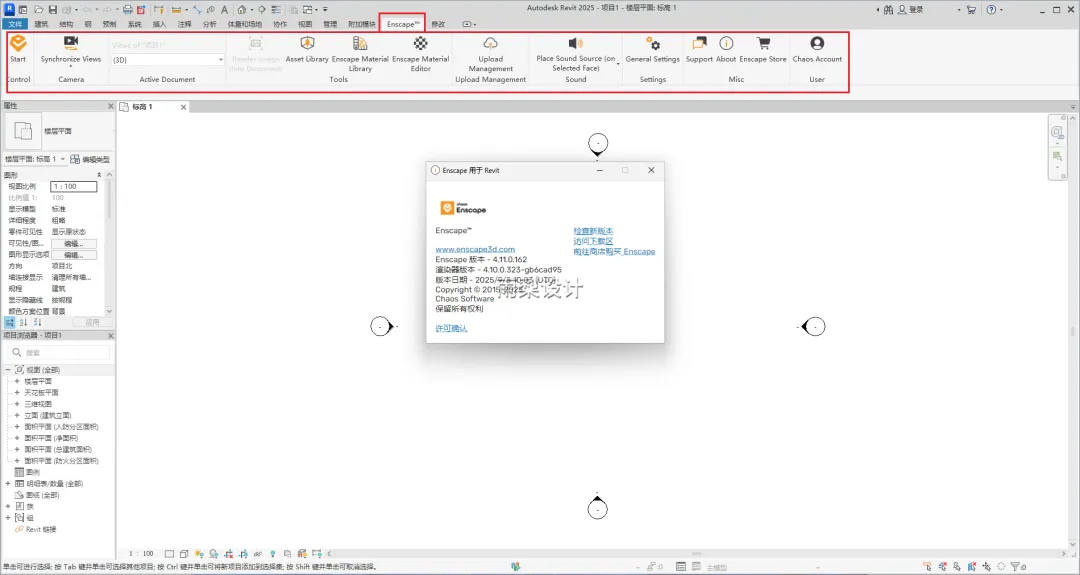The height and width of the screenshot is (575, 1080).
Task: Open Help question mark icon
Action: [x=991, y=10]
